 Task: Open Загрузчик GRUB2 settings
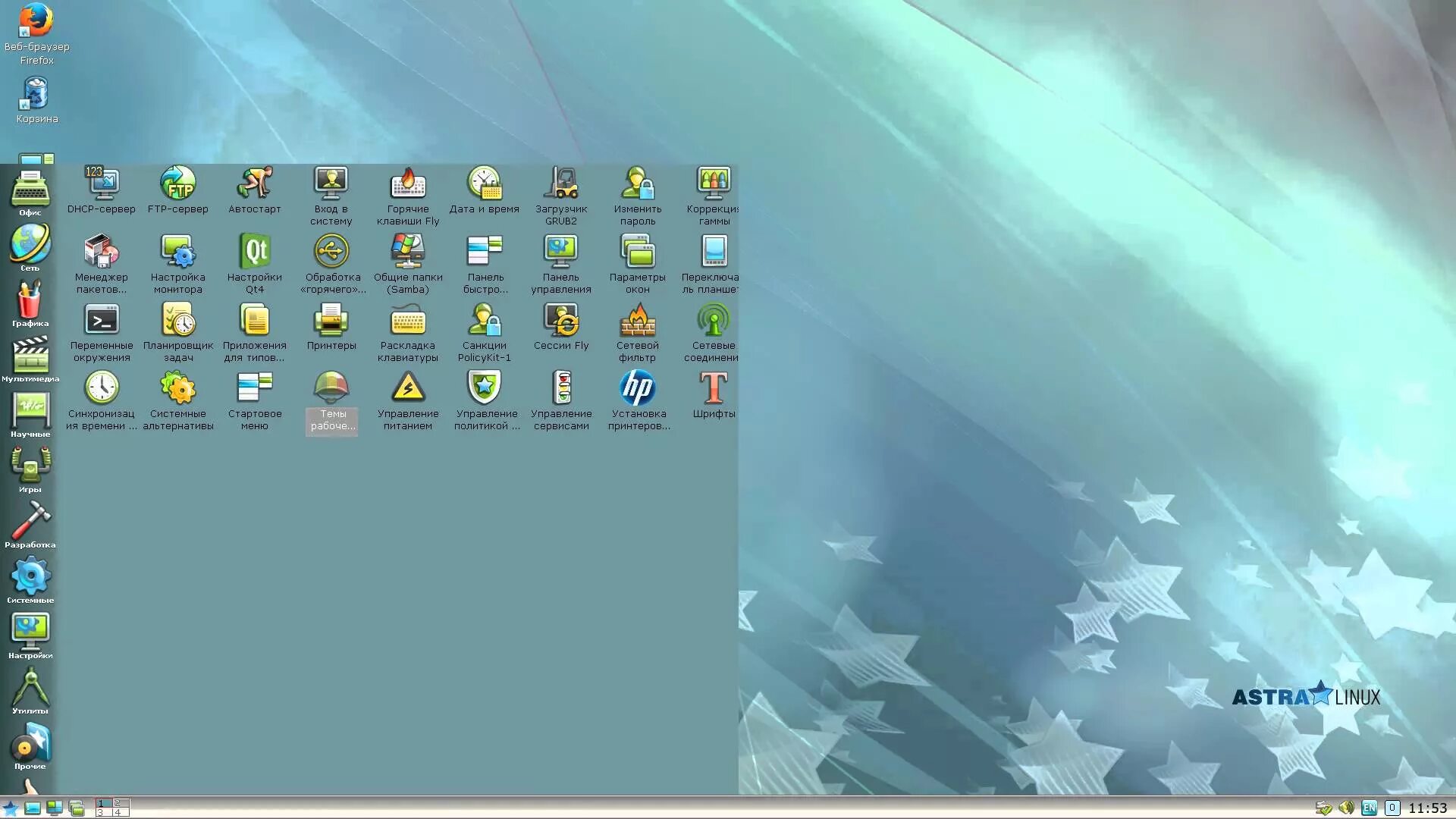561,184
